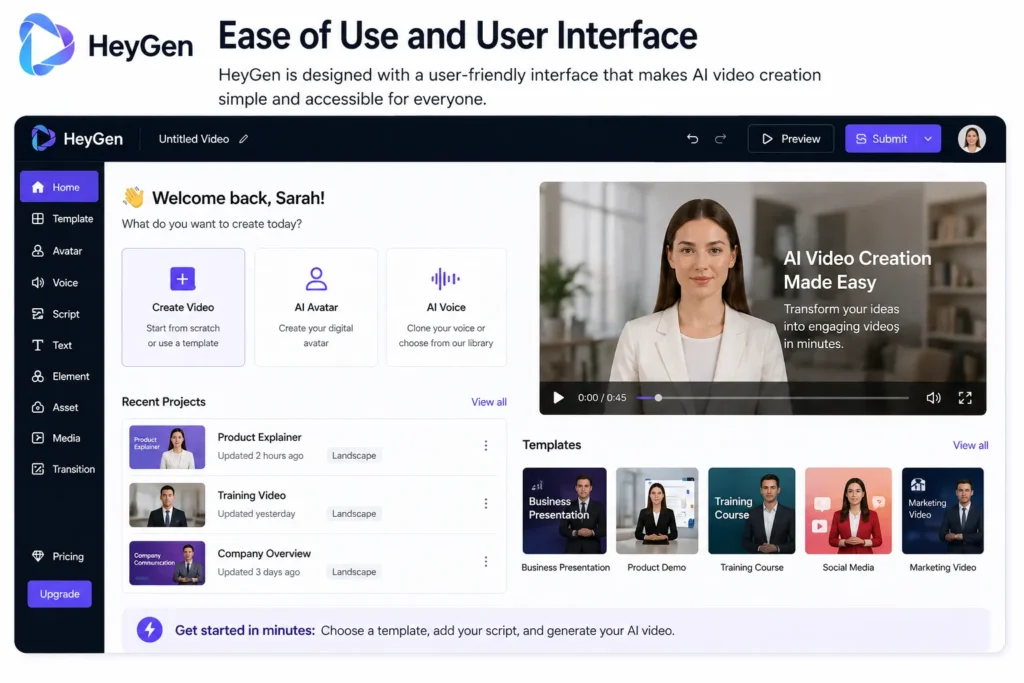1024x683 pixels.
Task: Click the AI Voice waveform icon
Action: point(445,279)
